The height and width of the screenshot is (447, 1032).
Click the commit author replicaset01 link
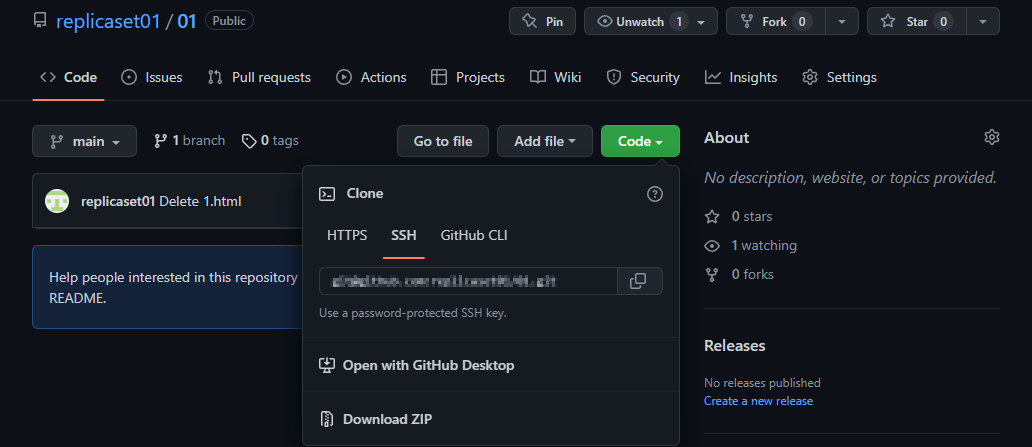click(x=118, y=201)
